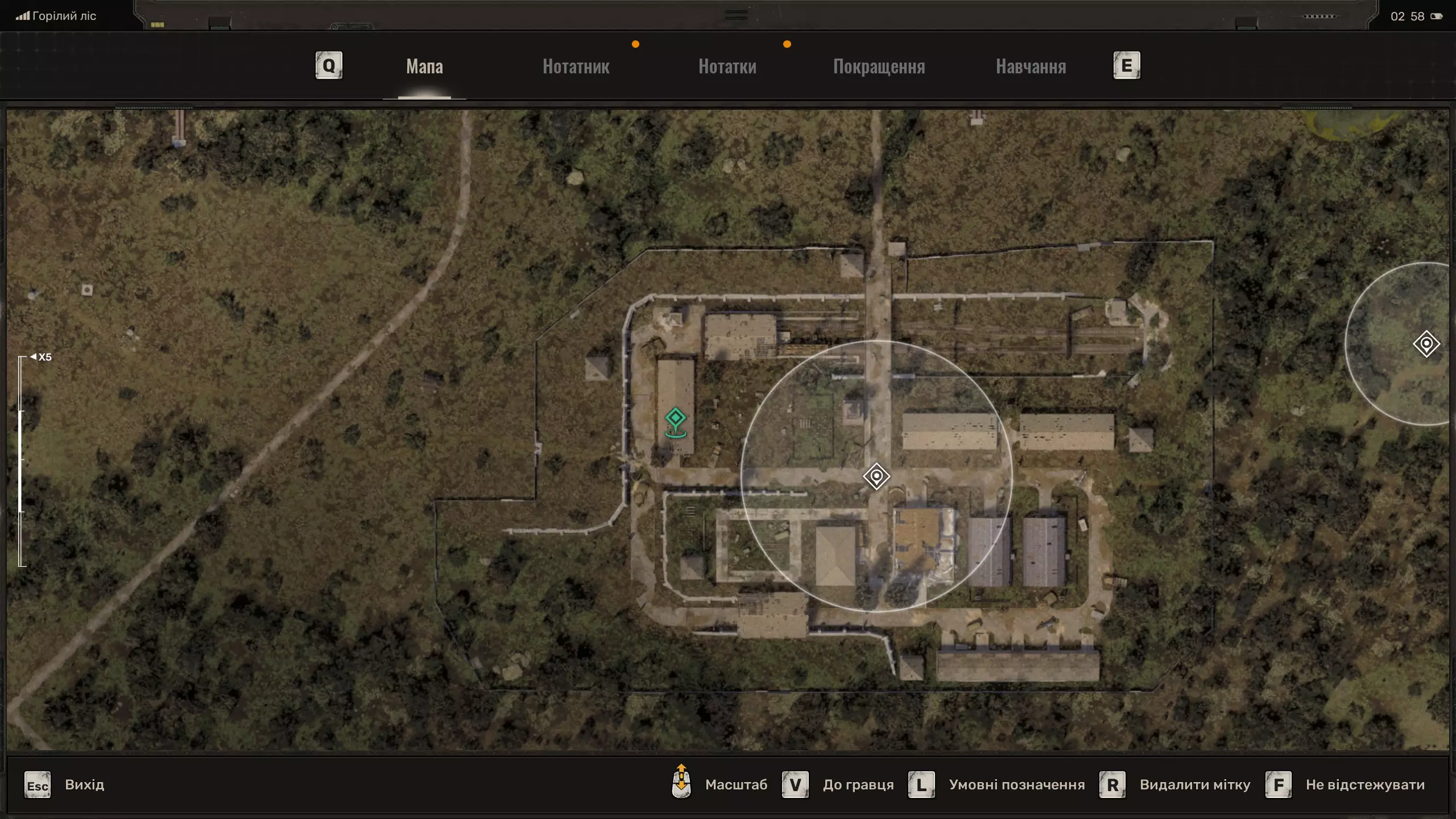Image resolution: width=1456 pixels, height=819 pixels.
Task: Click the До гравця label
Action: click(x=858, y=785)
